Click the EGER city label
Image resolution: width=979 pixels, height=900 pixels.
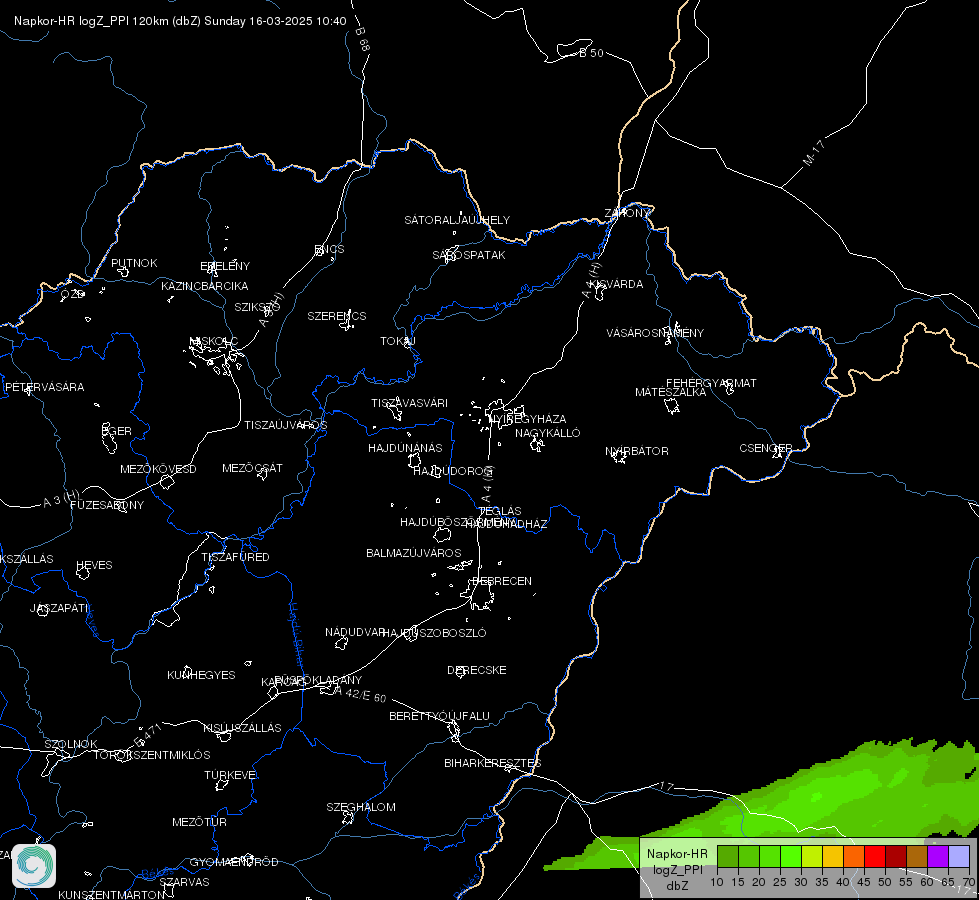117,431
